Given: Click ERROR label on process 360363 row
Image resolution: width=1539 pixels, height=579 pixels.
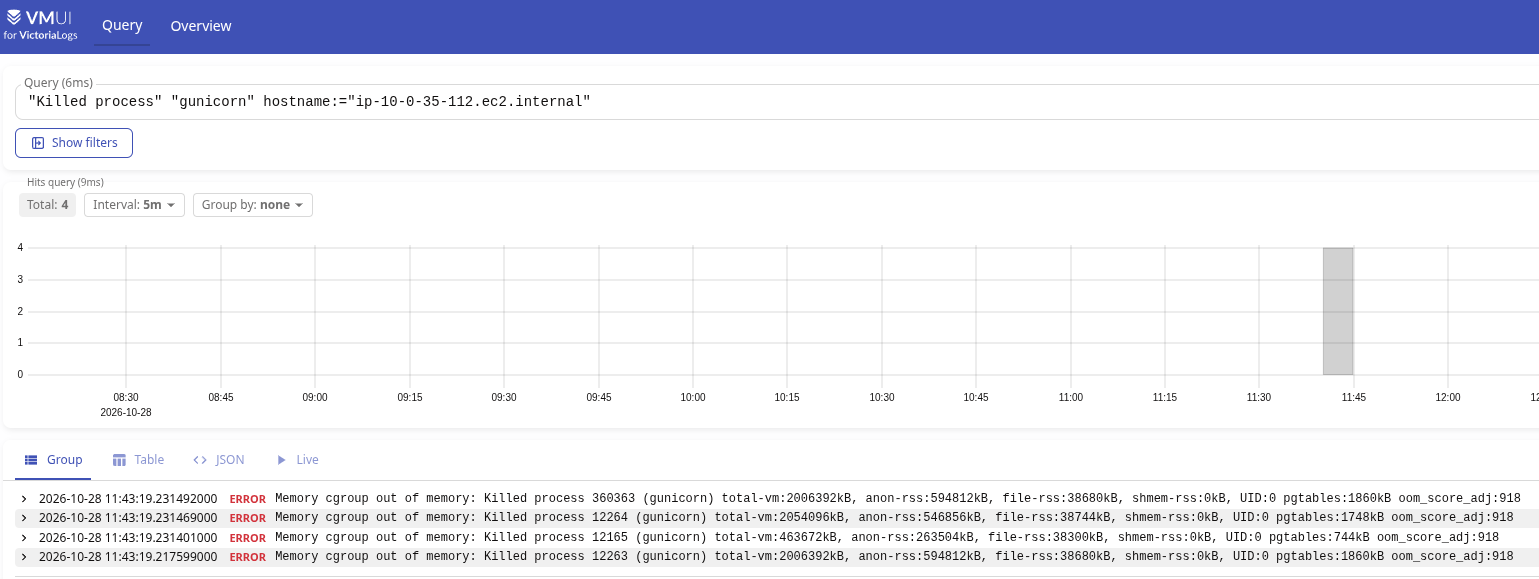Looking at the screenshot, I should pyautogui.click(x=248, y=499).
